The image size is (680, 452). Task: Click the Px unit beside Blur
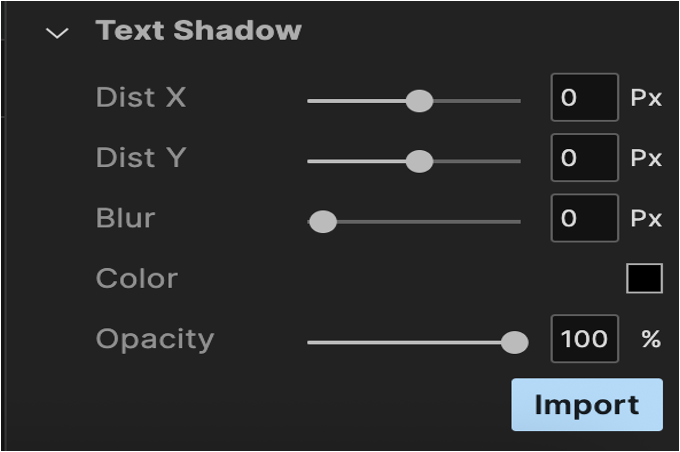click(x=646, y=218)
